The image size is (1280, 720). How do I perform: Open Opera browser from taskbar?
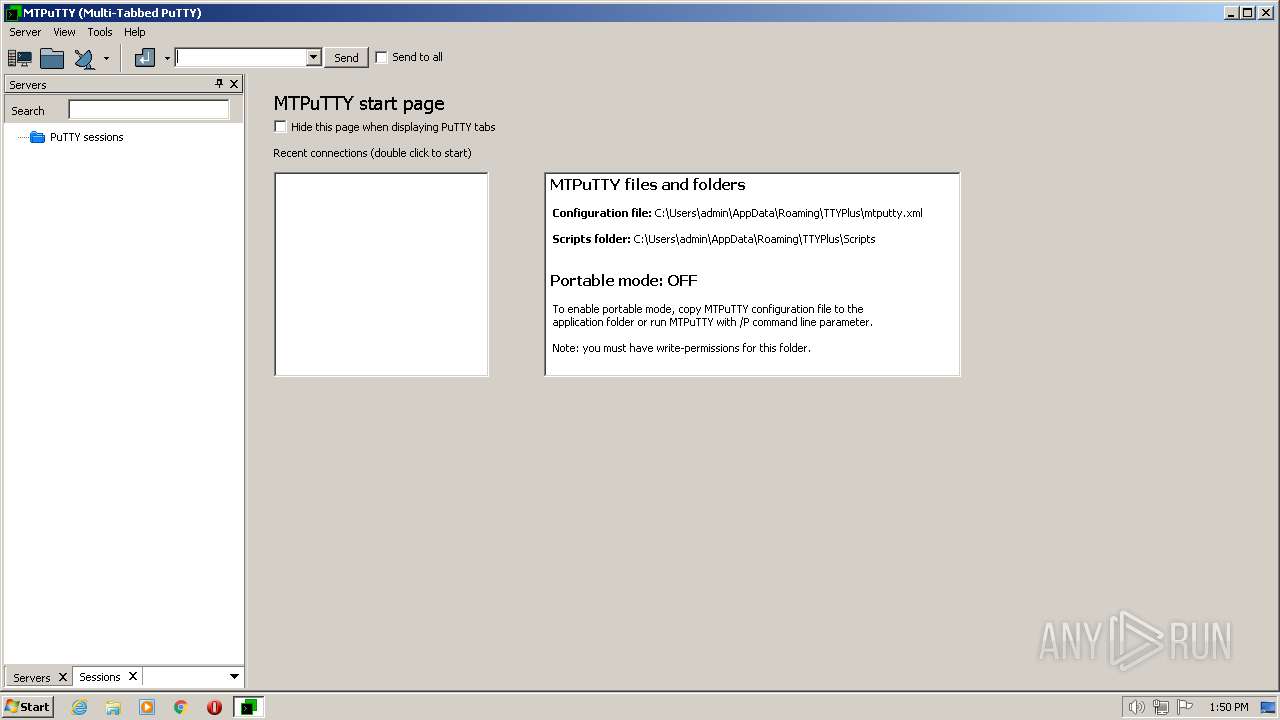[214, 707]
